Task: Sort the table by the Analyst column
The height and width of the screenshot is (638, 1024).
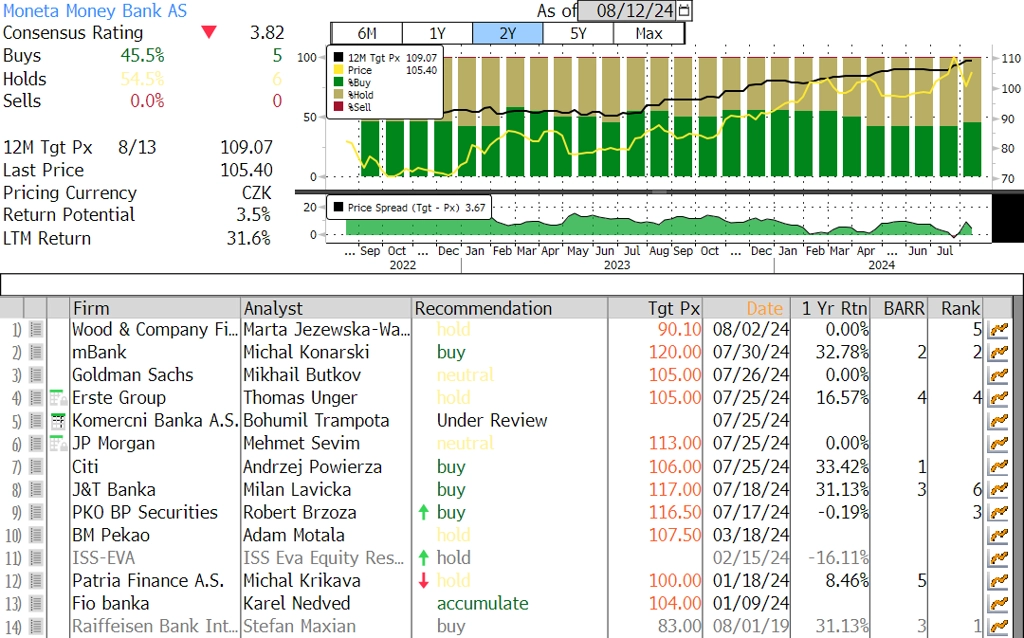Action: 327,308
